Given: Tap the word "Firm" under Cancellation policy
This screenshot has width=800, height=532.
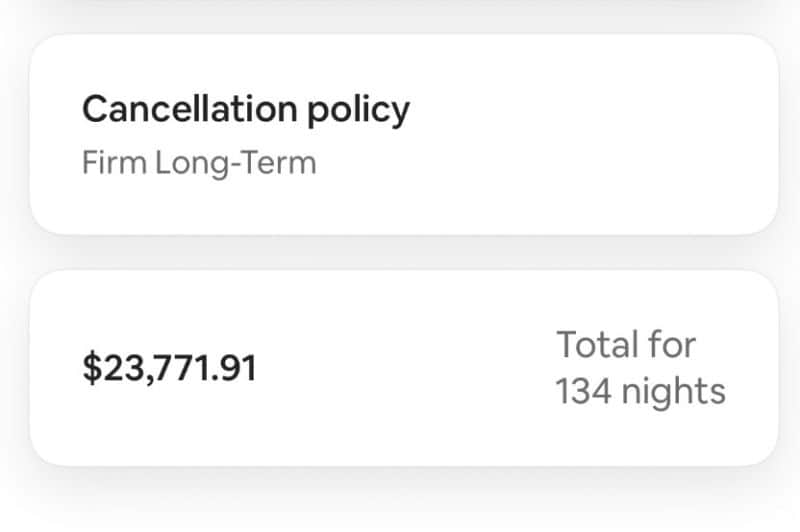Looking at the screenshot, I should tap(114, 162).
